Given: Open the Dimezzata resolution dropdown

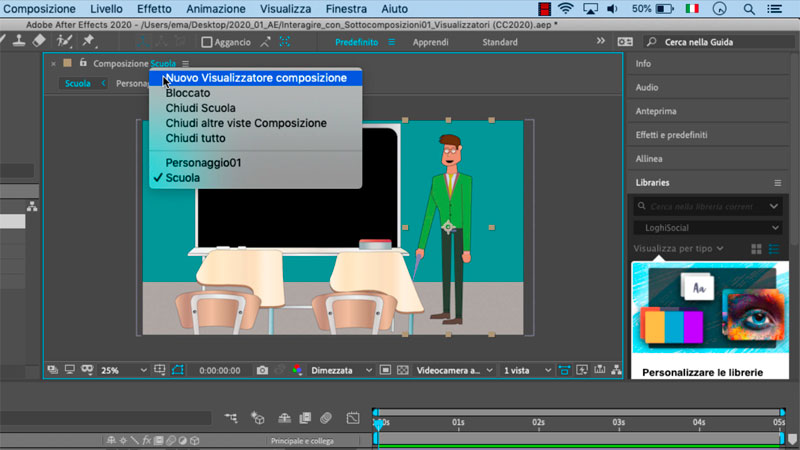Looking at the screenshot, I should (x=341, y=370).
